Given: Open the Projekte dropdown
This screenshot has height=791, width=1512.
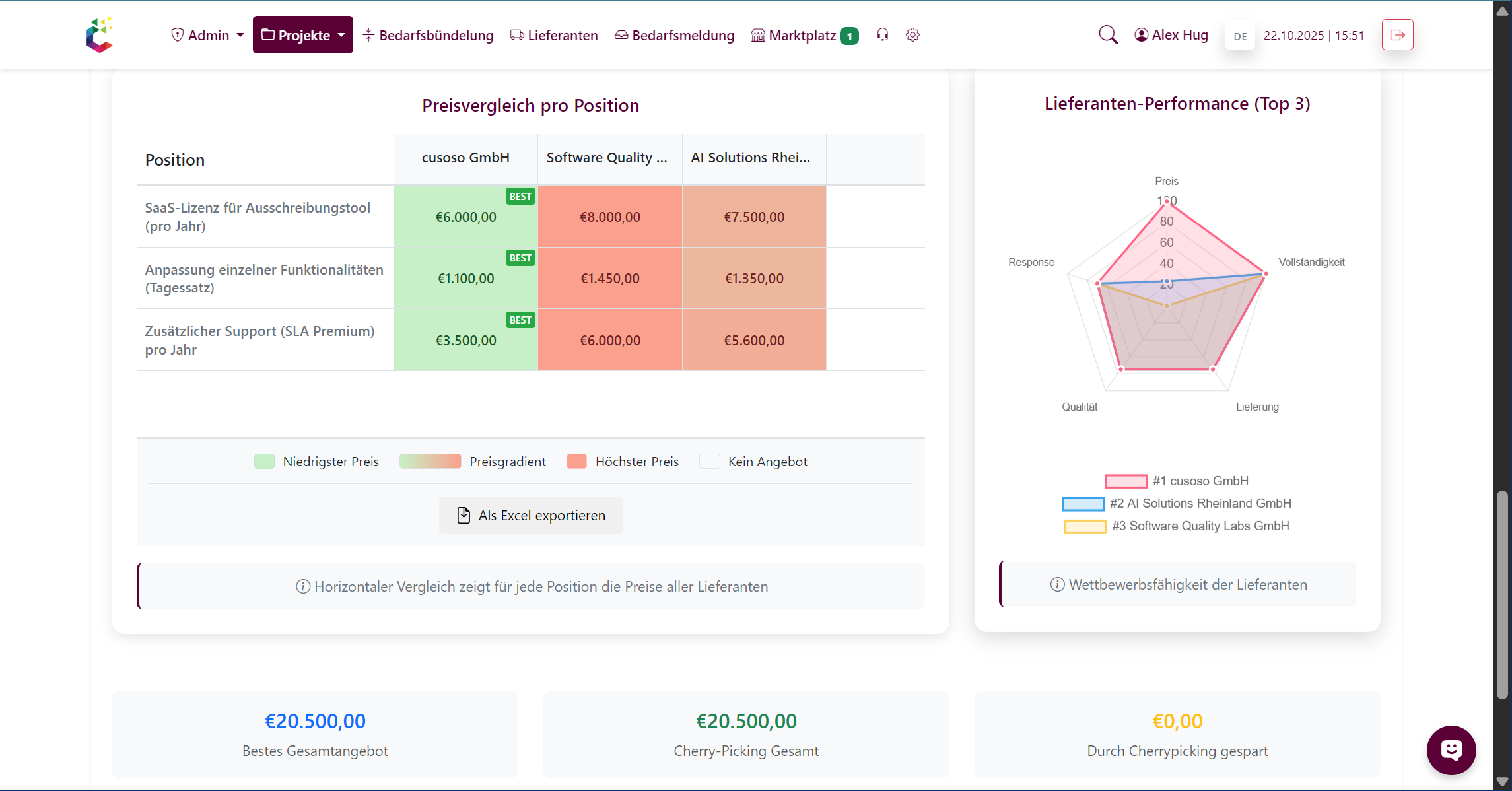Looking at the screenshot, I should (302, 34).
